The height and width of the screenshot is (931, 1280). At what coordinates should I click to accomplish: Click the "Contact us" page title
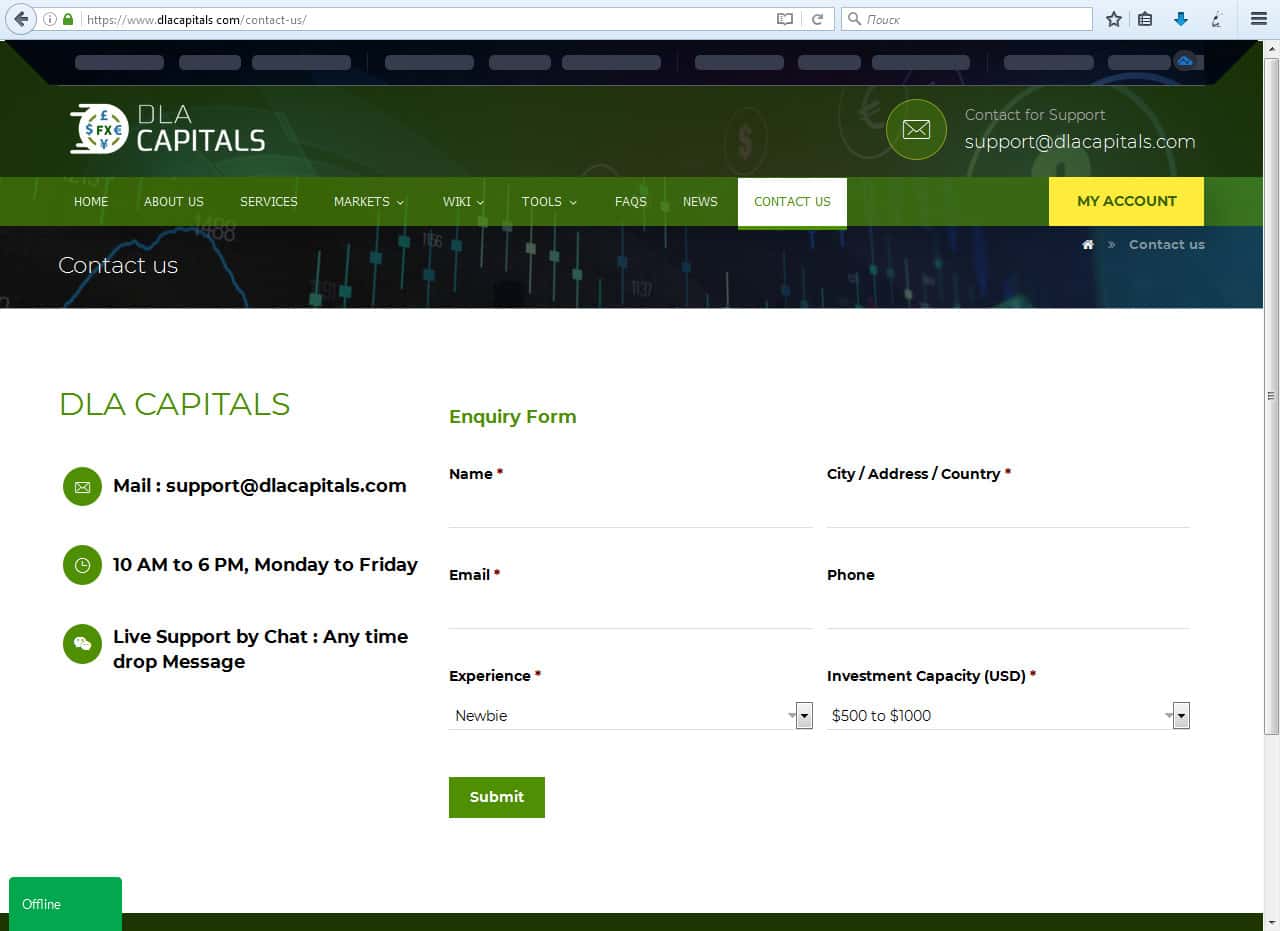[118, 266]
